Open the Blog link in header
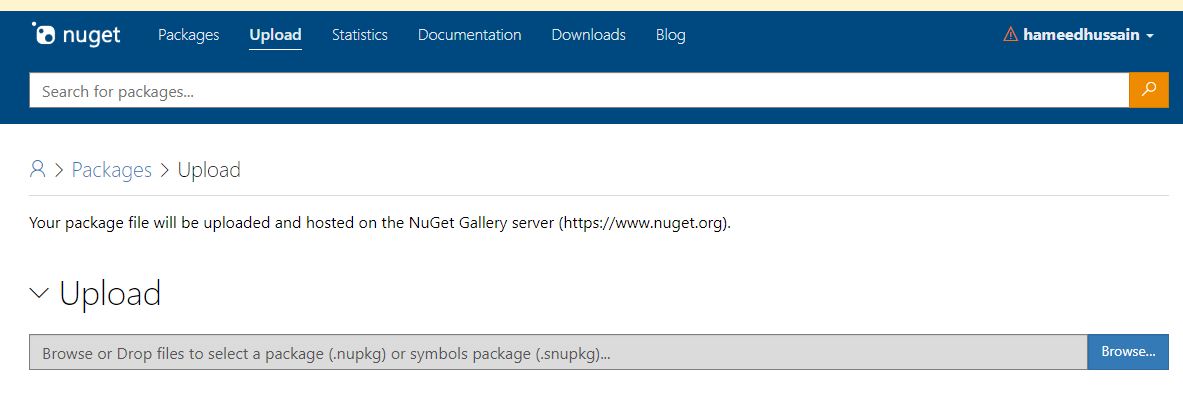The width and height of the screenshot is (1183, 406). pyautogui.click(x=671, y=35)
